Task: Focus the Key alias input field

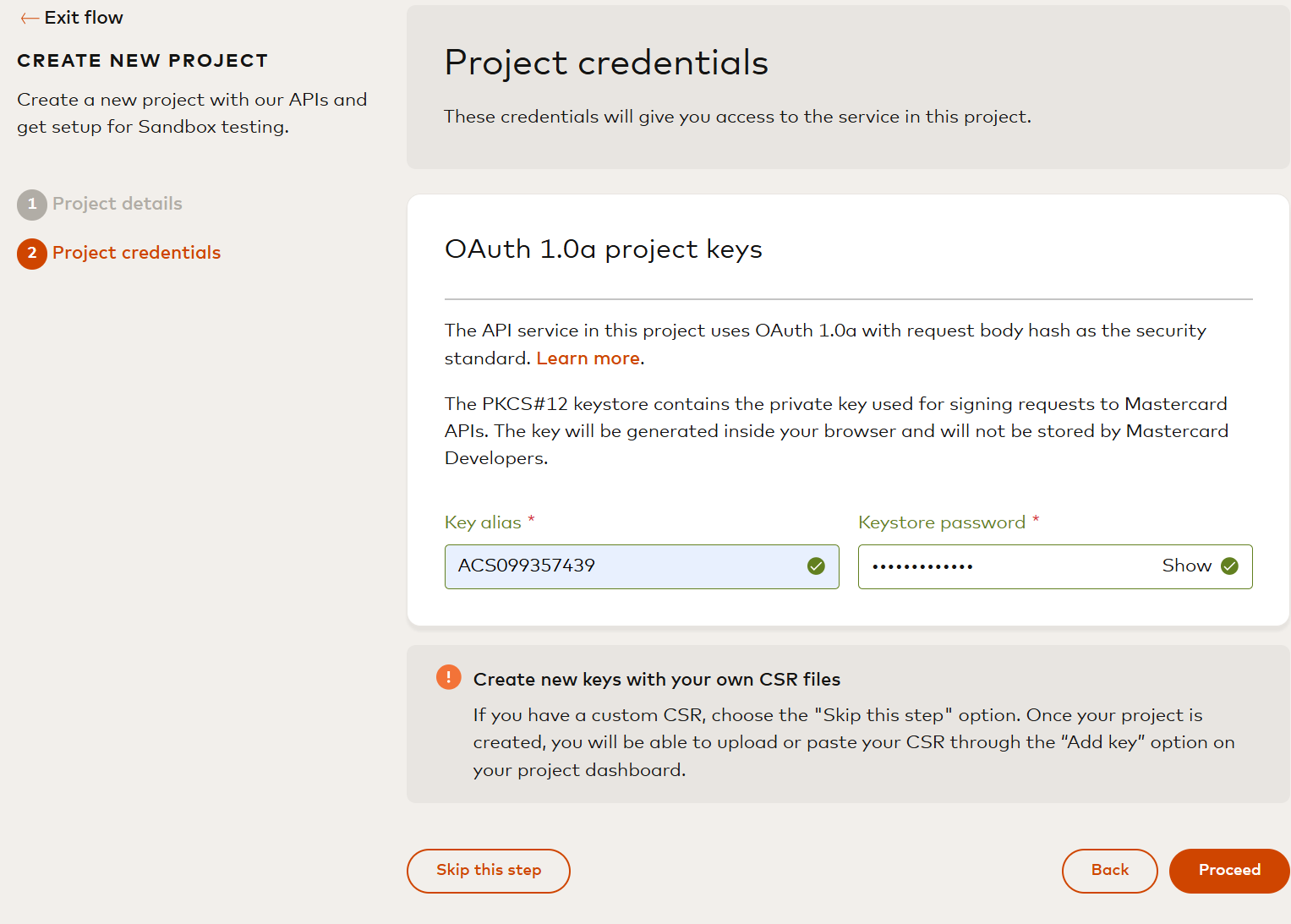Action: coord(626,566)
